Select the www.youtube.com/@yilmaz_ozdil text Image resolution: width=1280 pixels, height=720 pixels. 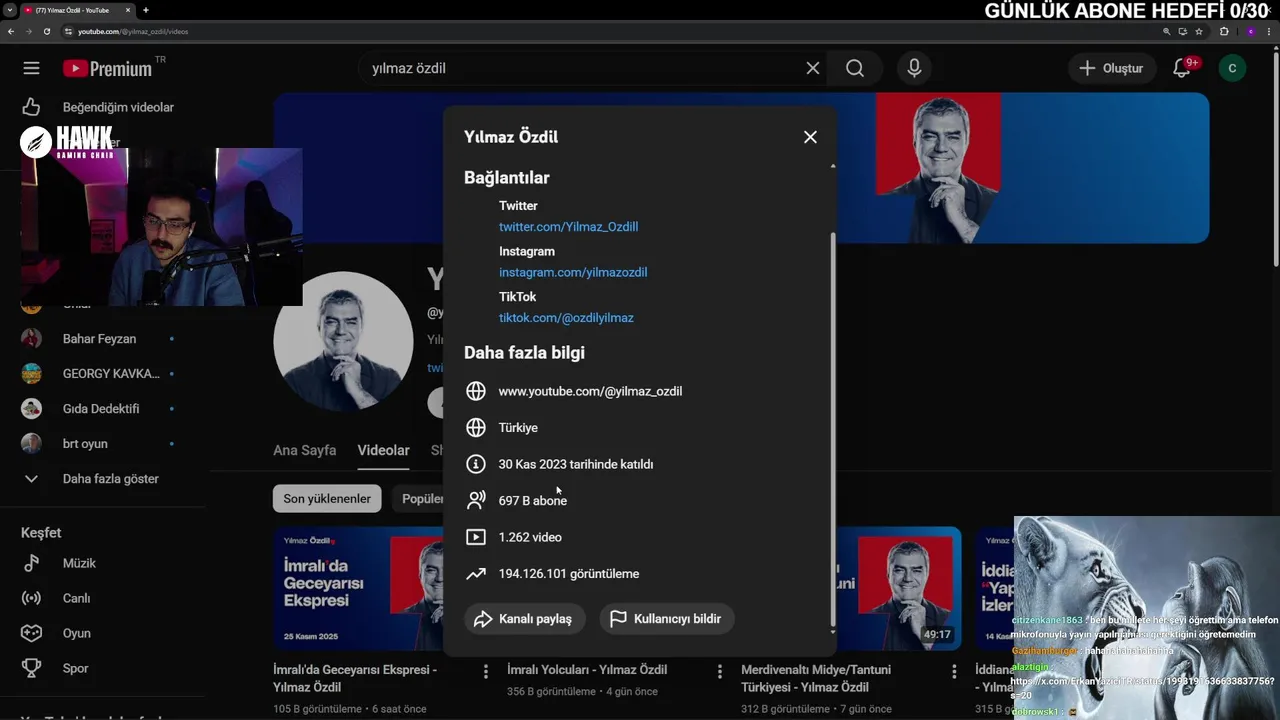pyautogui.click(x=590, y=391)
